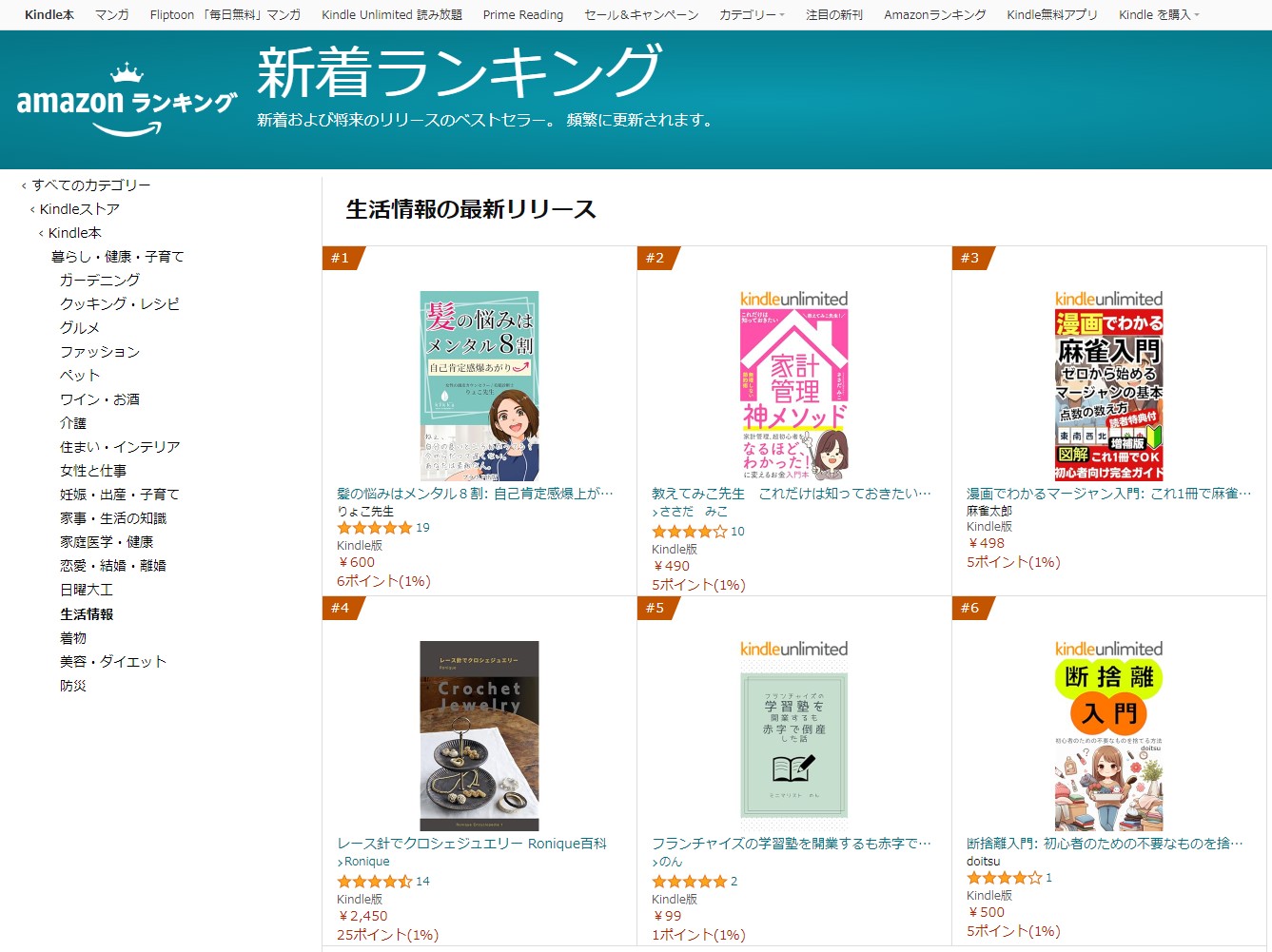
Task: Open star rating of 髪の悩み book
Action: click(375, 528)
